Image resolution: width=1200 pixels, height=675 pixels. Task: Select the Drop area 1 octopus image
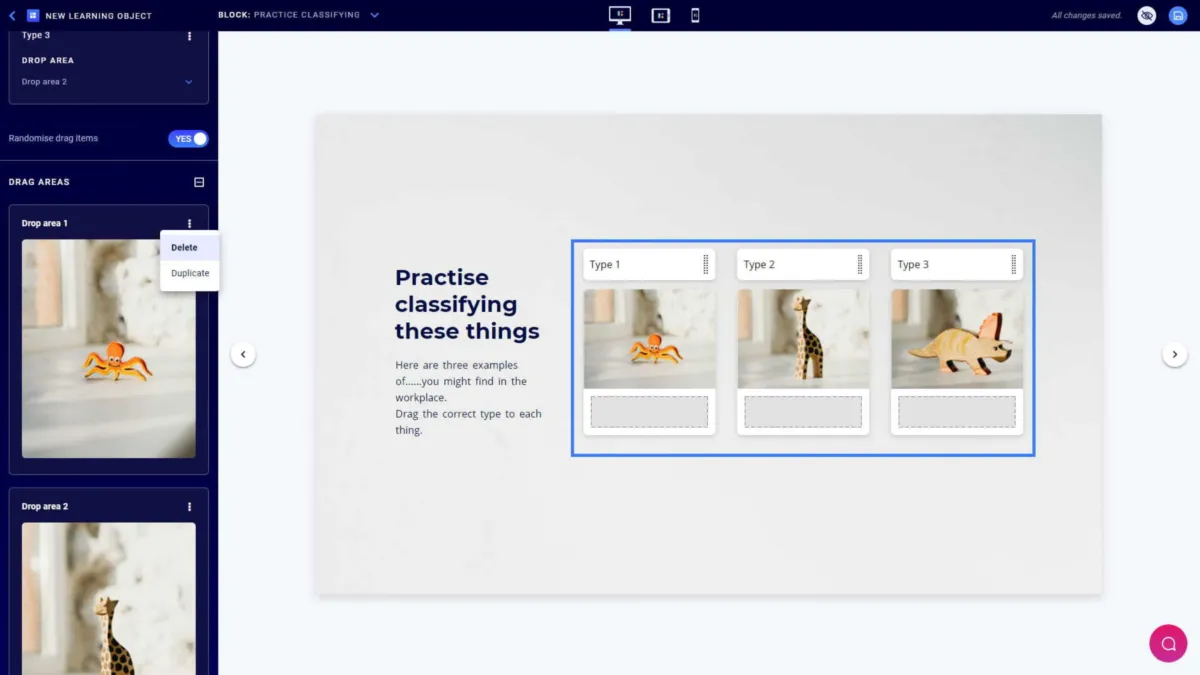tap(109, 349)
